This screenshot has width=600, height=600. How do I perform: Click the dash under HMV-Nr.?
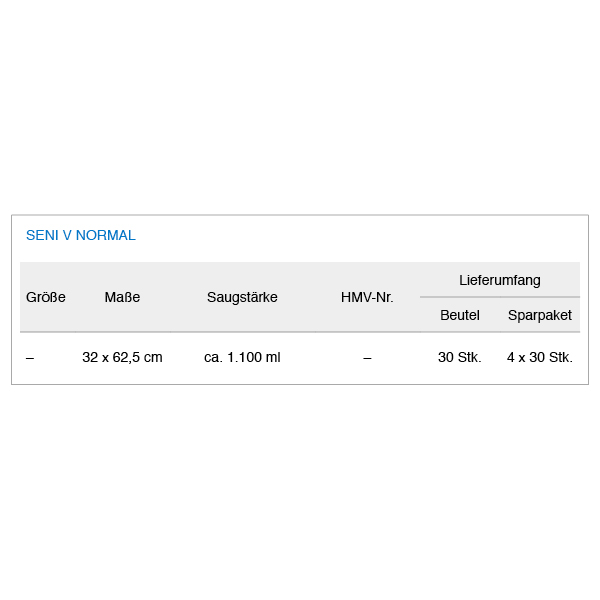(367, 358)
